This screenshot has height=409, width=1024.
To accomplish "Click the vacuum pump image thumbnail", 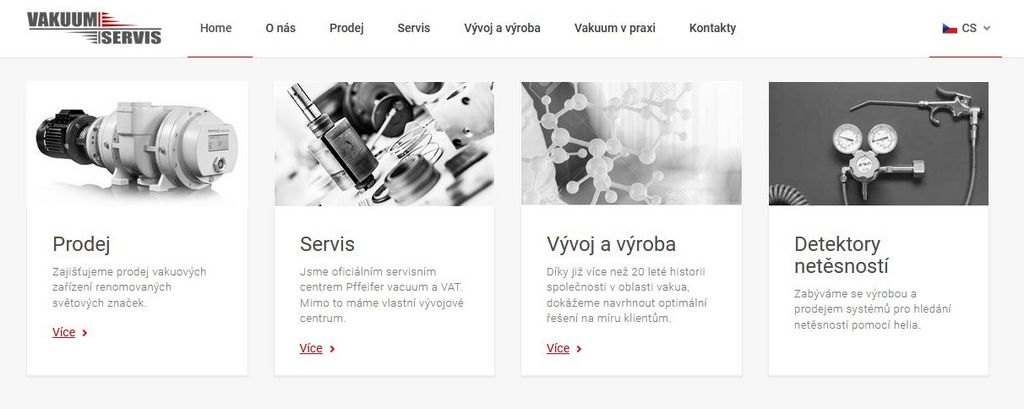I will [137, 144].
